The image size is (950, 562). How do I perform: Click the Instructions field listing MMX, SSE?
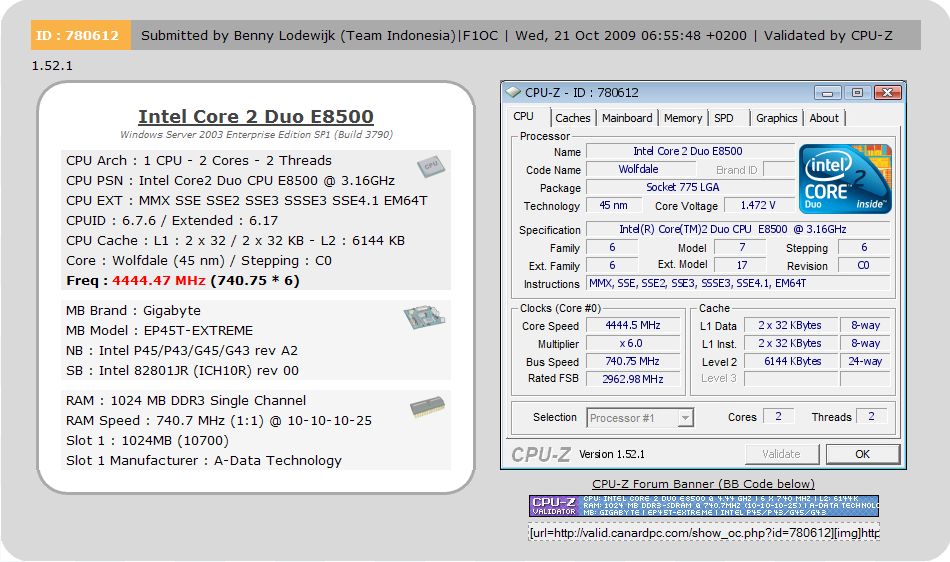pyautogui.click(x=738, y=283)
